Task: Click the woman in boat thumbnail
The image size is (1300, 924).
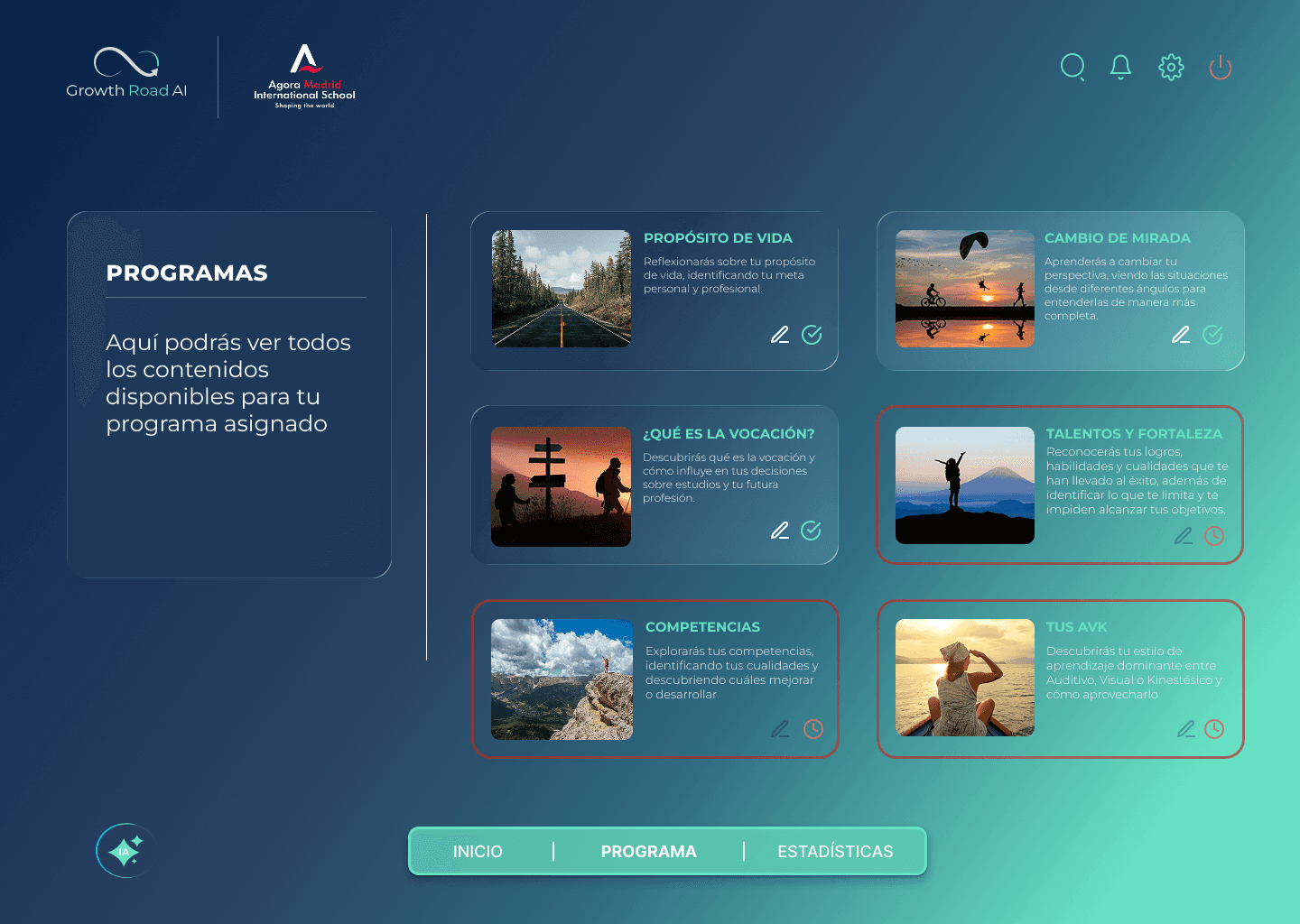Action: pyautogui.click(x=965, y=678)
